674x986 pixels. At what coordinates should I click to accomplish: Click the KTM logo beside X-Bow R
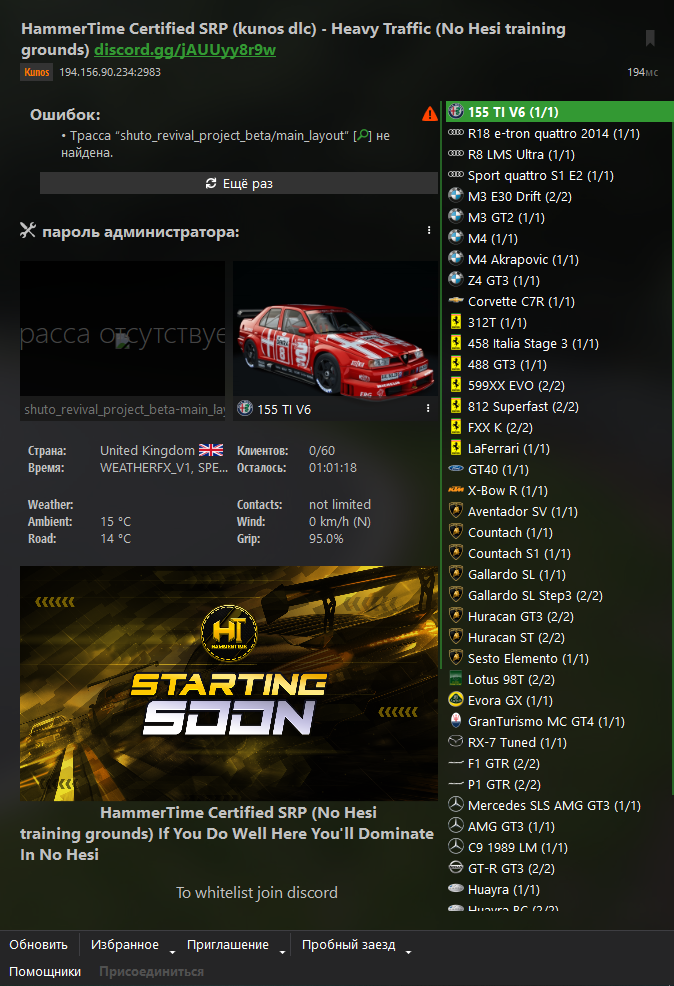456,489
